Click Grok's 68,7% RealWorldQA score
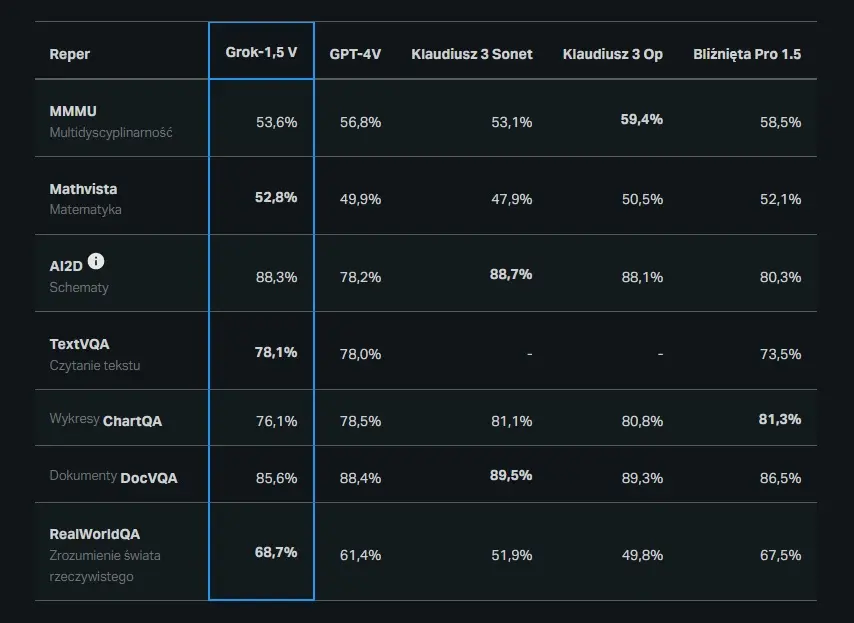The height and width of the screenshot is (623, 854). pyautogui.click(x=276, y=552)
